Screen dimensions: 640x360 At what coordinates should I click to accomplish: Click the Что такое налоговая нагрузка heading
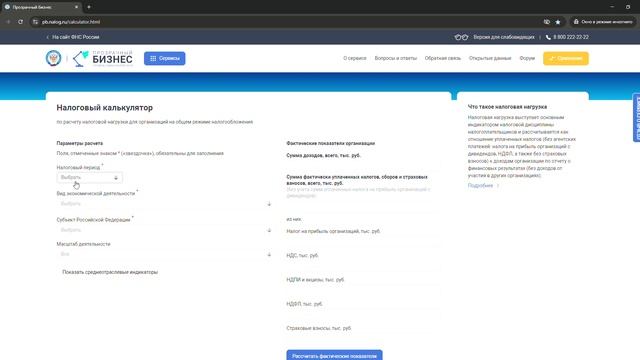(507, 107)
